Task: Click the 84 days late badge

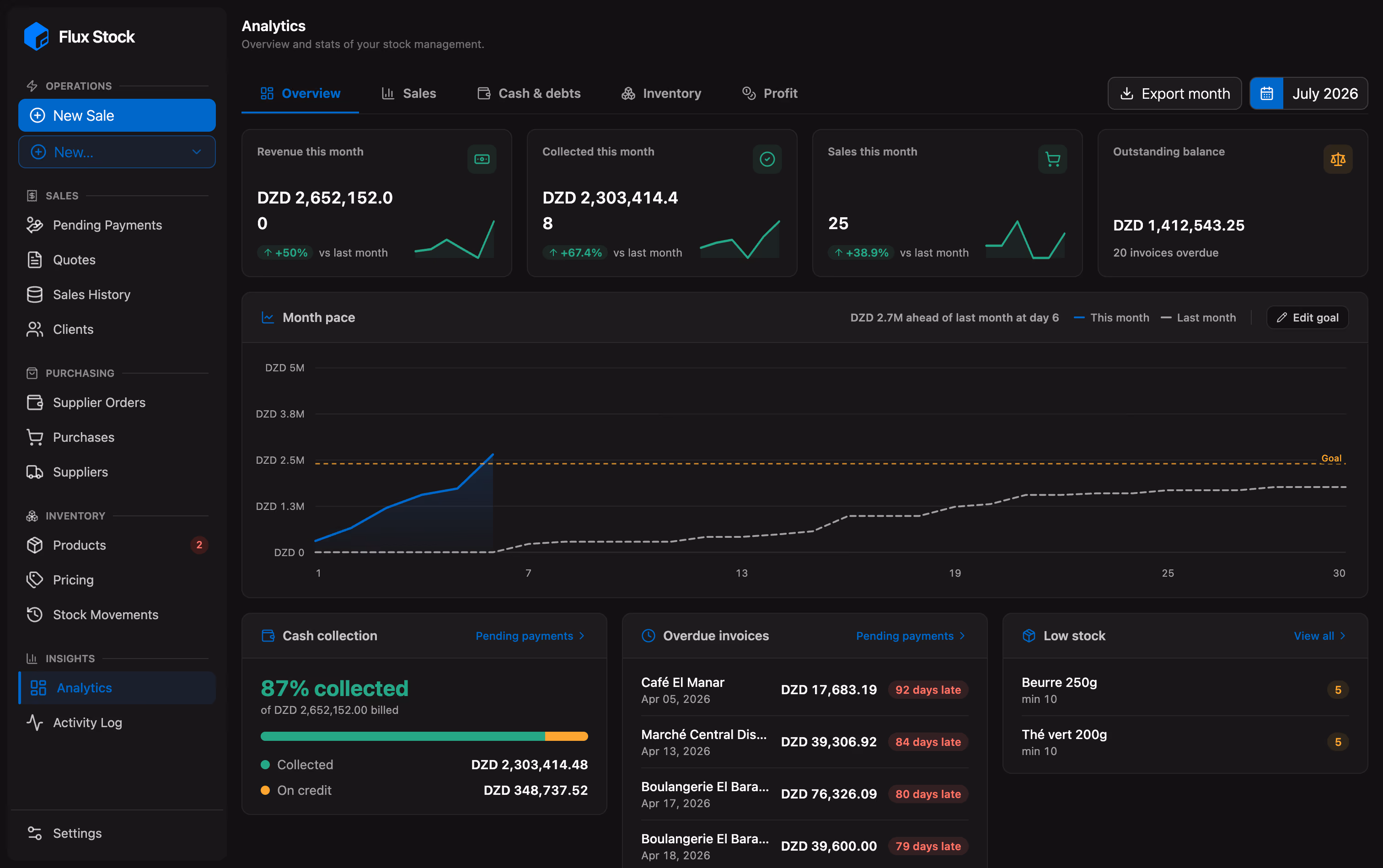Action: (x=928, y=742)
